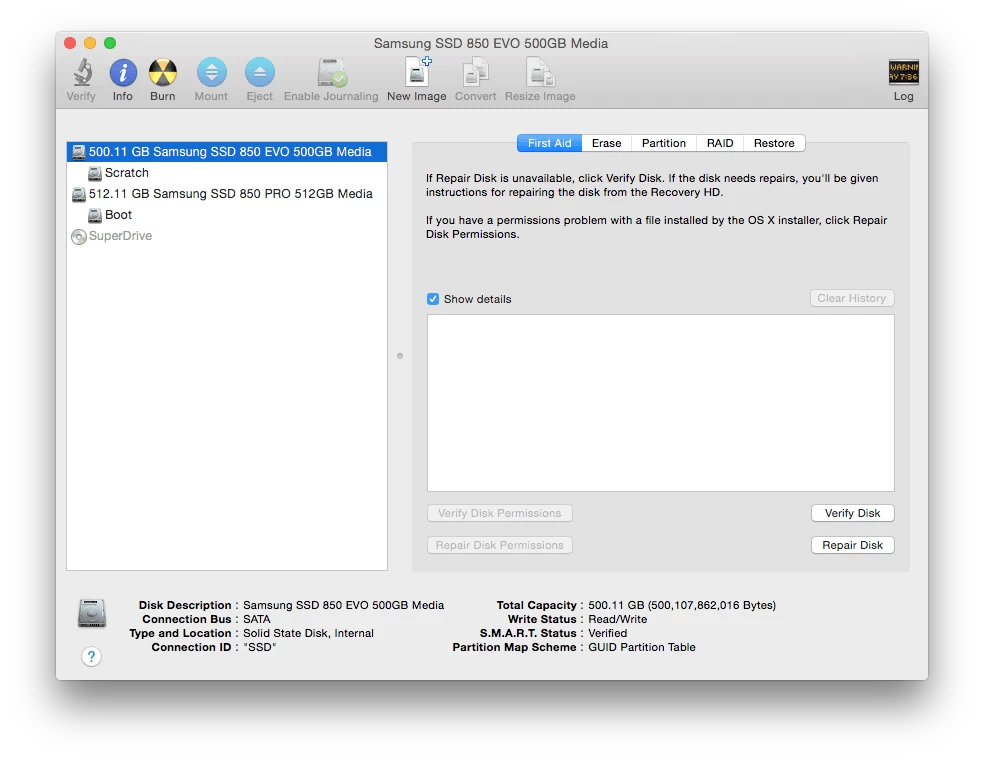Uncheck the Show details checkbox
984x760 pixels.
click(x=433, y=299)
